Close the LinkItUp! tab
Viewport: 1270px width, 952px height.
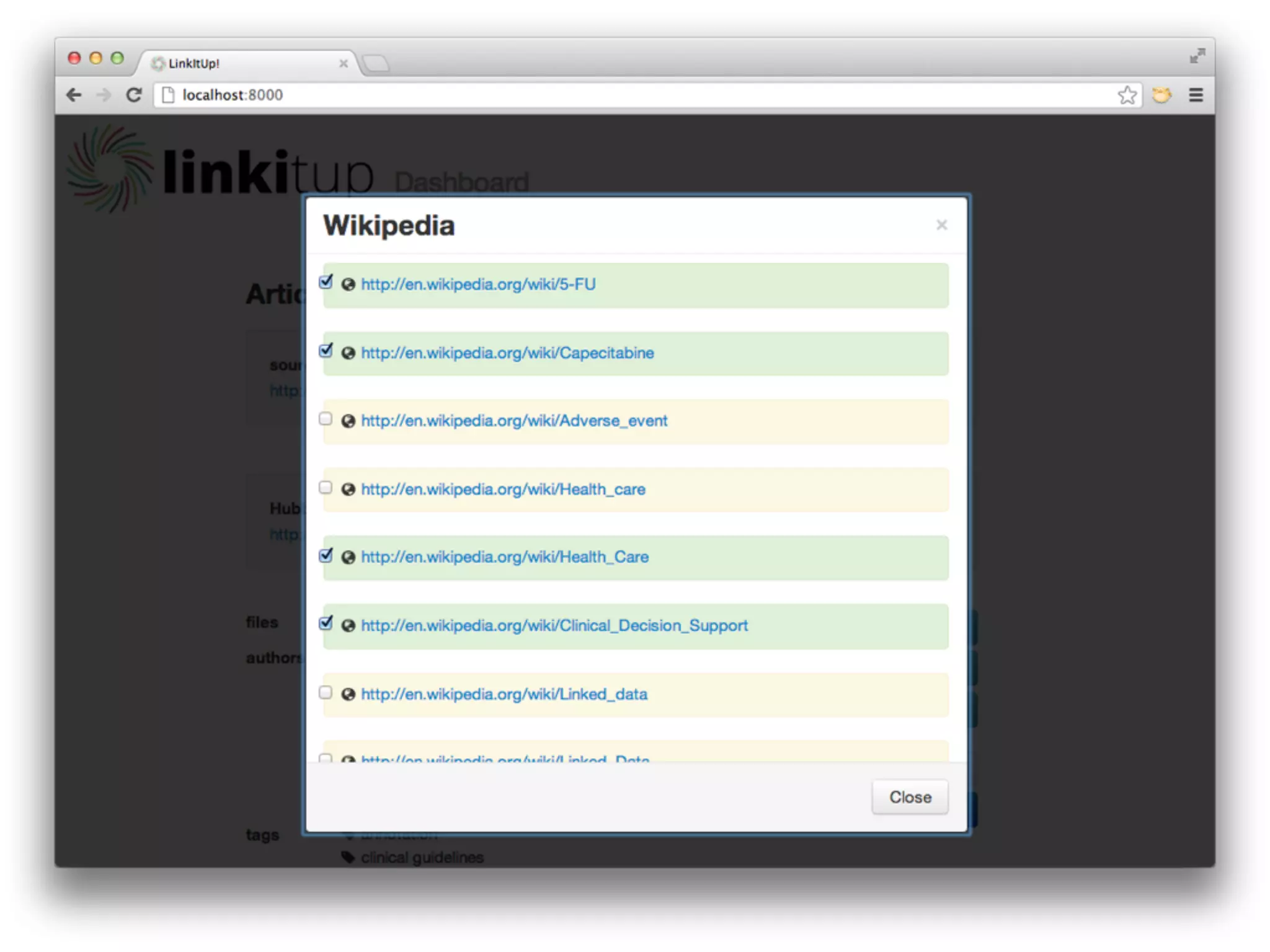point(343,63)
